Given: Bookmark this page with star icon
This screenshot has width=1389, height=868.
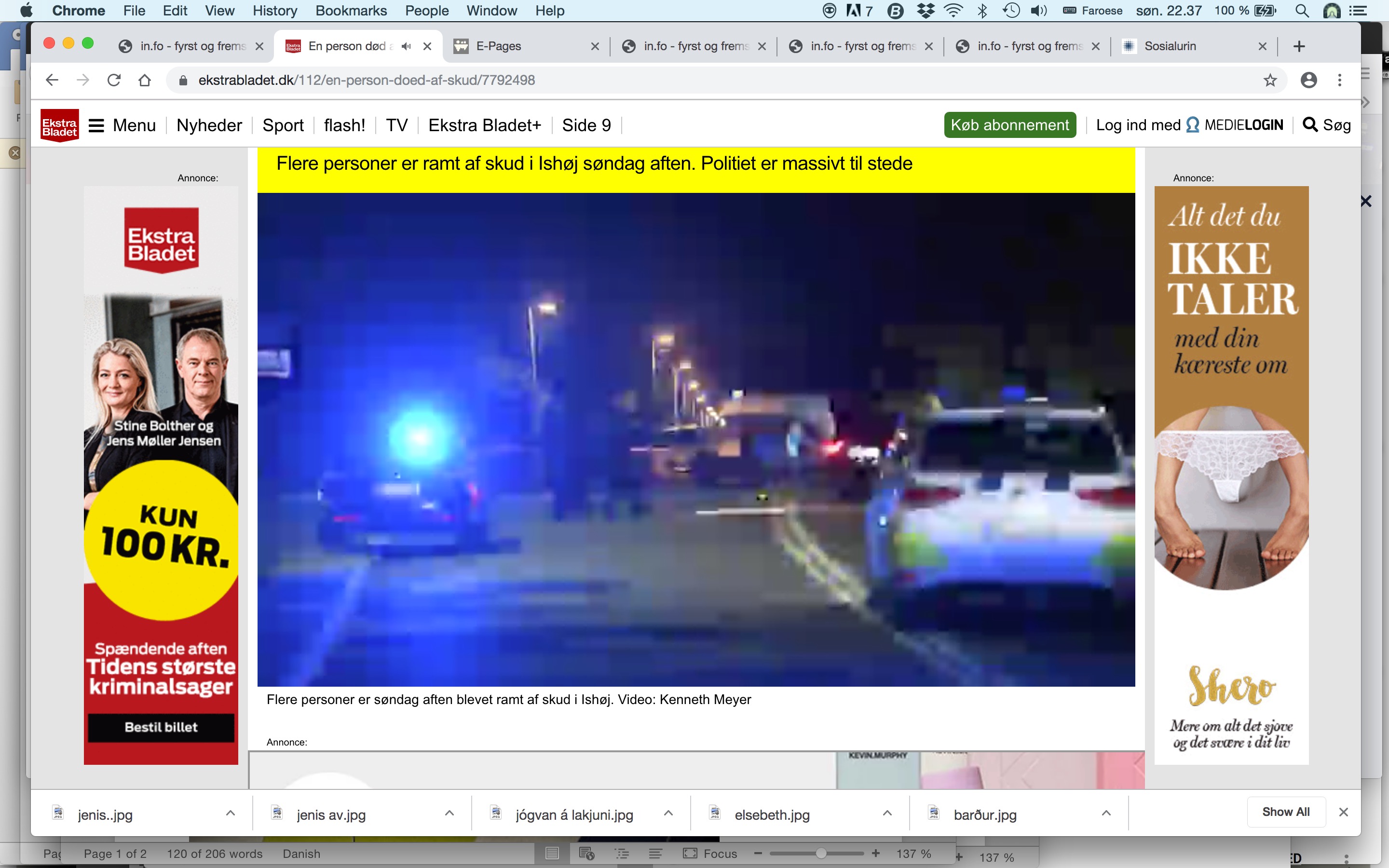Looking at the screenshot, I should (x=1269, y=80).
